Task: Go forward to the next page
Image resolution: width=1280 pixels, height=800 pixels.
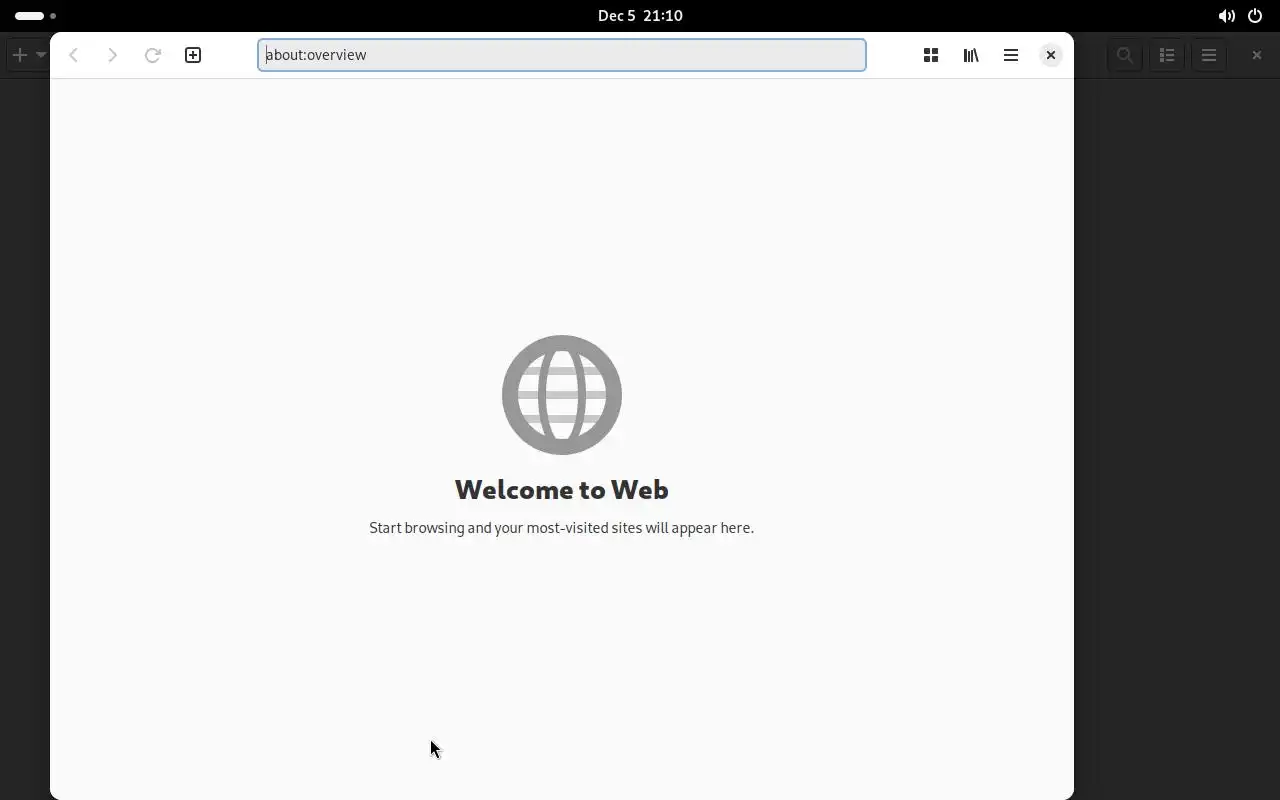Action: [x=113, y=55]
